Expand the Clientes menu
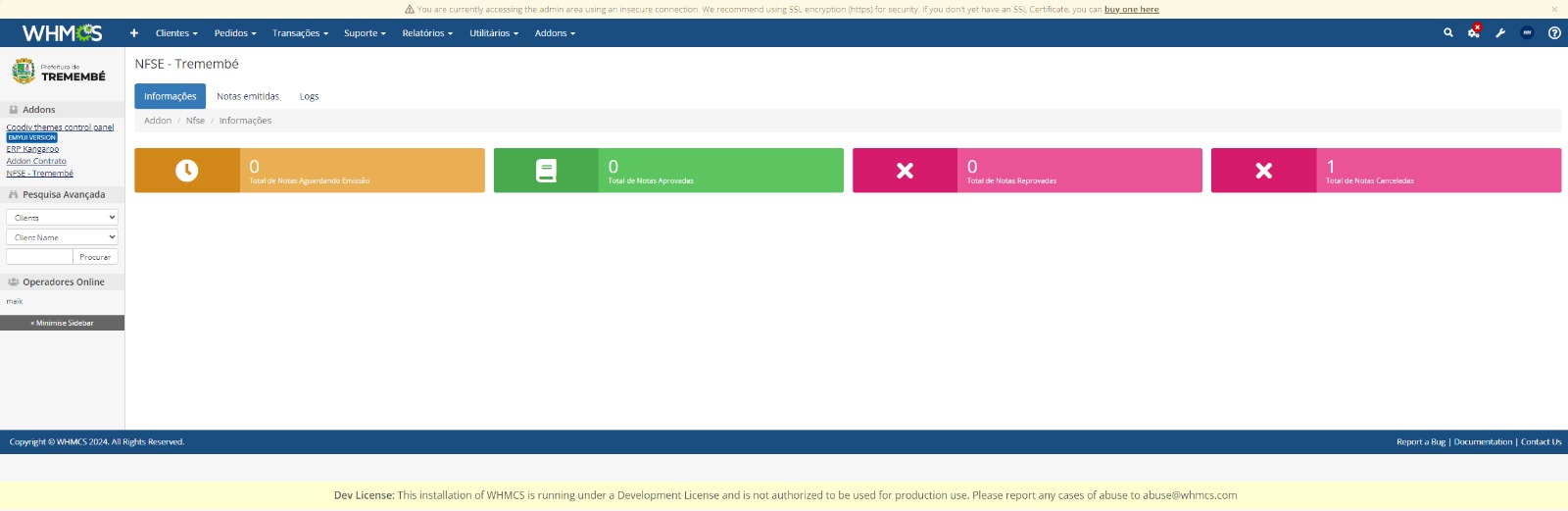 pyautogui.click(x=176, y=33)
